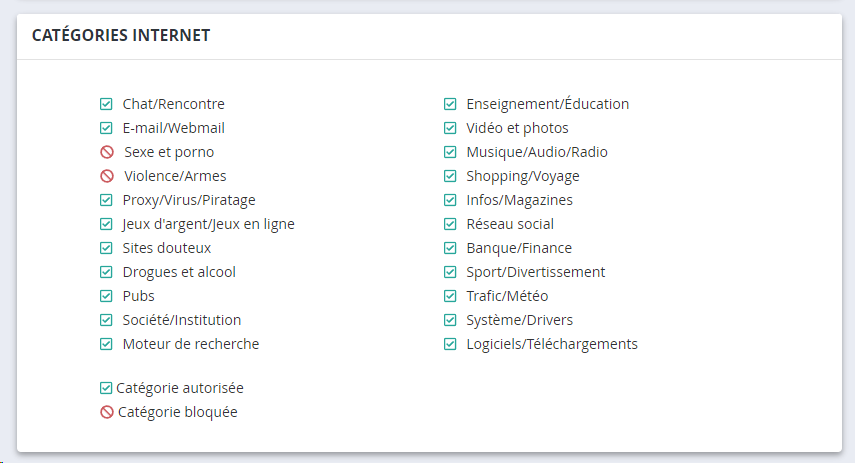Click the Drogues et alcool checkbox
This screenshot has width=855, height=463.
click(x=106, y=272)
